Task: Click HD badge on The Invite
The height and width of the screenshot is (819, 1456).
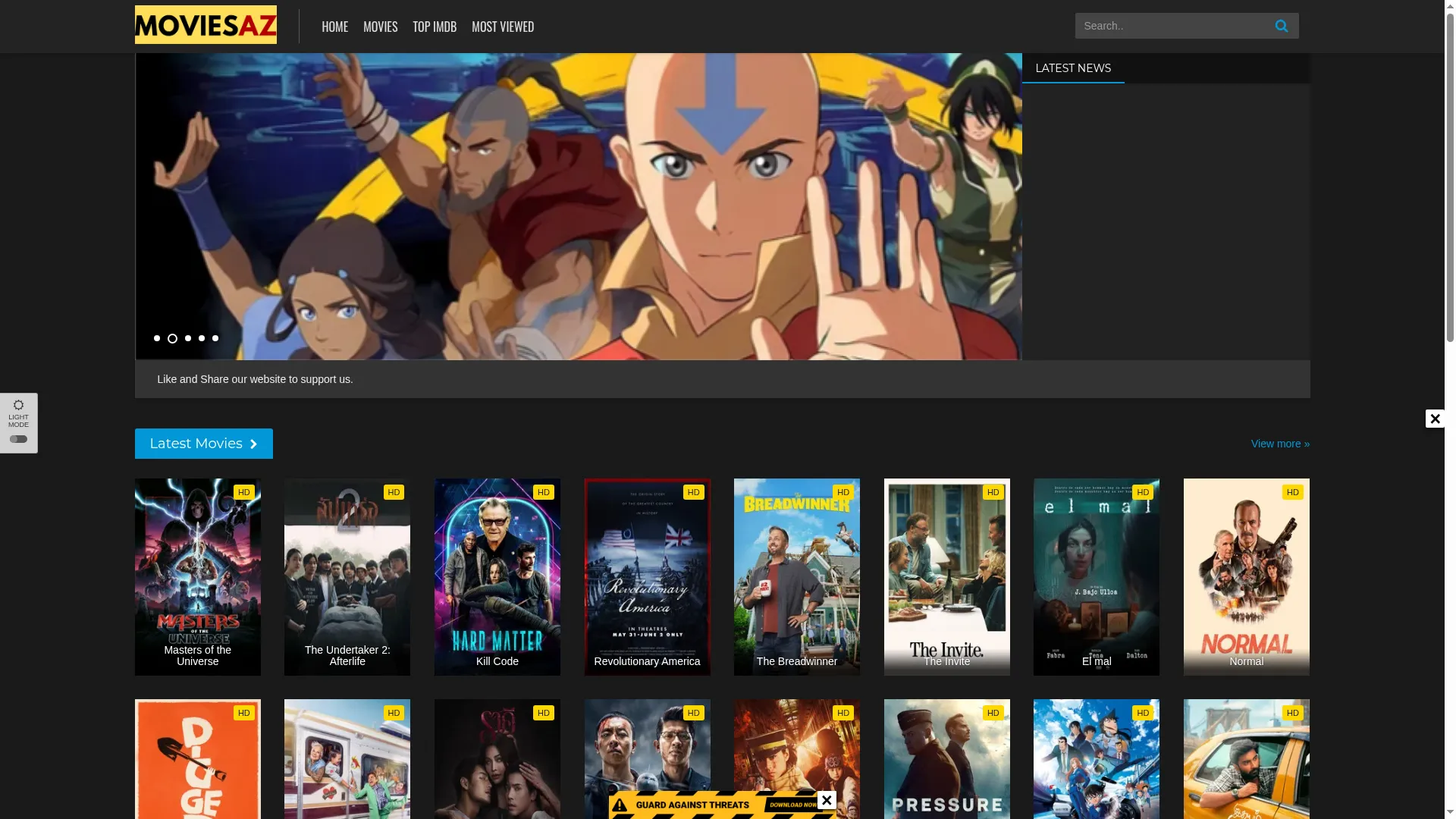Action: tap(993, 492)
